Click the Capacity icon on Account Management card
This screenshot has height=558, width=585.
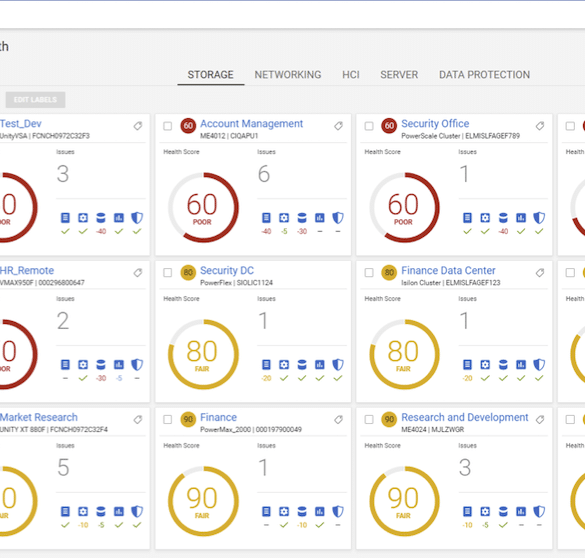tap(302, 218)
